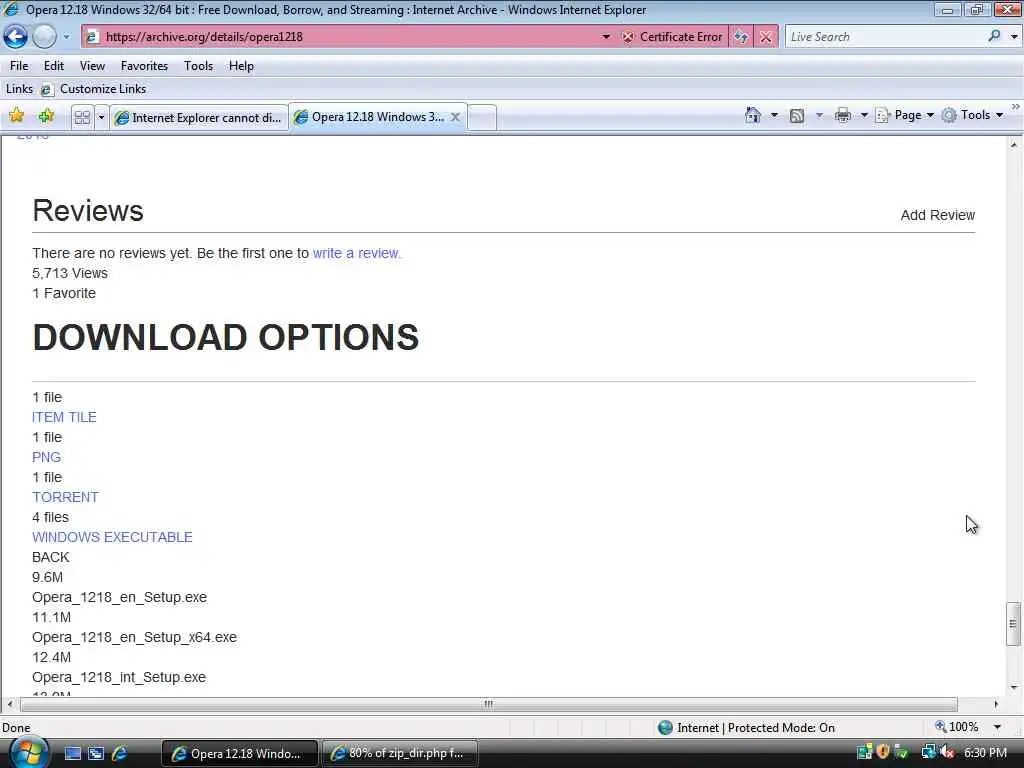Click the horizontal scrollbar right arrow

tap(995, 704)
